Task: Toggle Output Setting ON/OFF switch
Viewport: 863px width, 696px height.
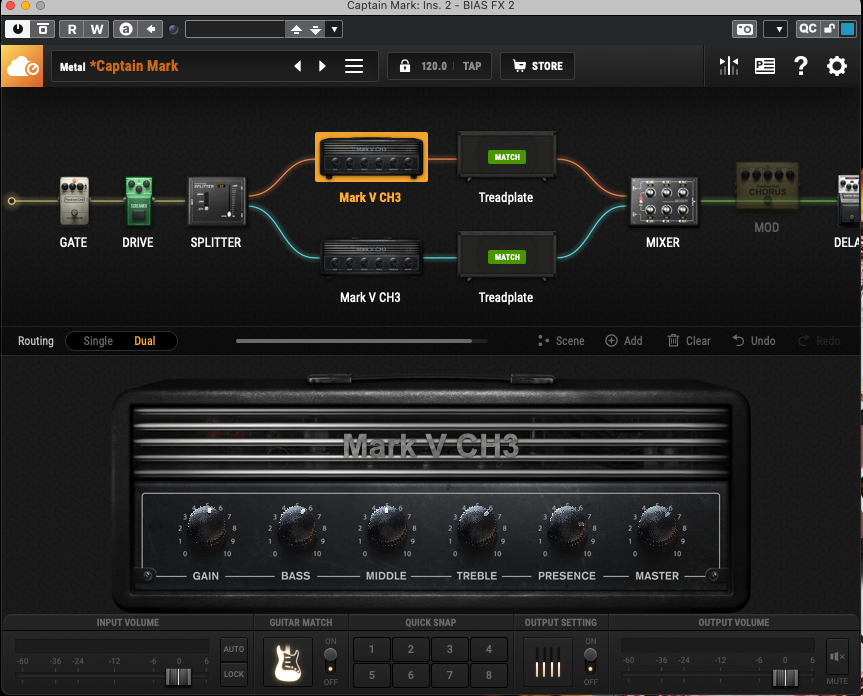Action: point(590,661)
